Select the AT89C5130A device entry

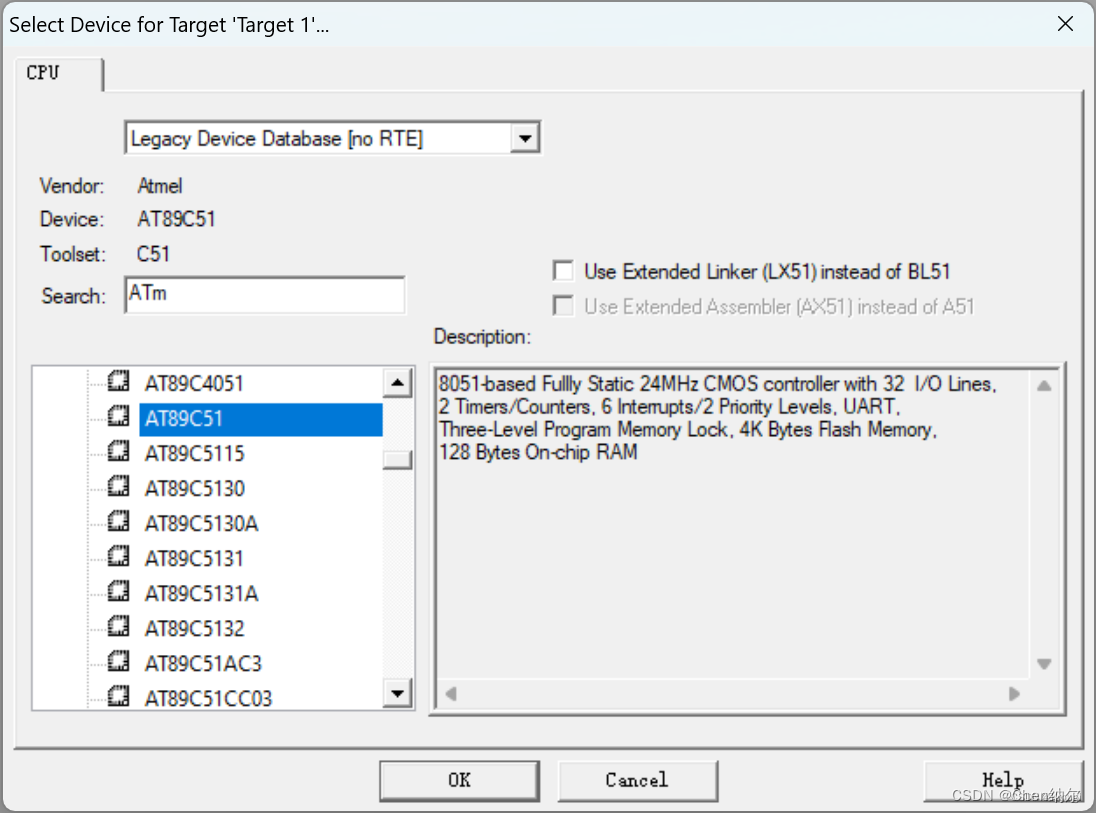pyautogui.click(x=201, y=524)
